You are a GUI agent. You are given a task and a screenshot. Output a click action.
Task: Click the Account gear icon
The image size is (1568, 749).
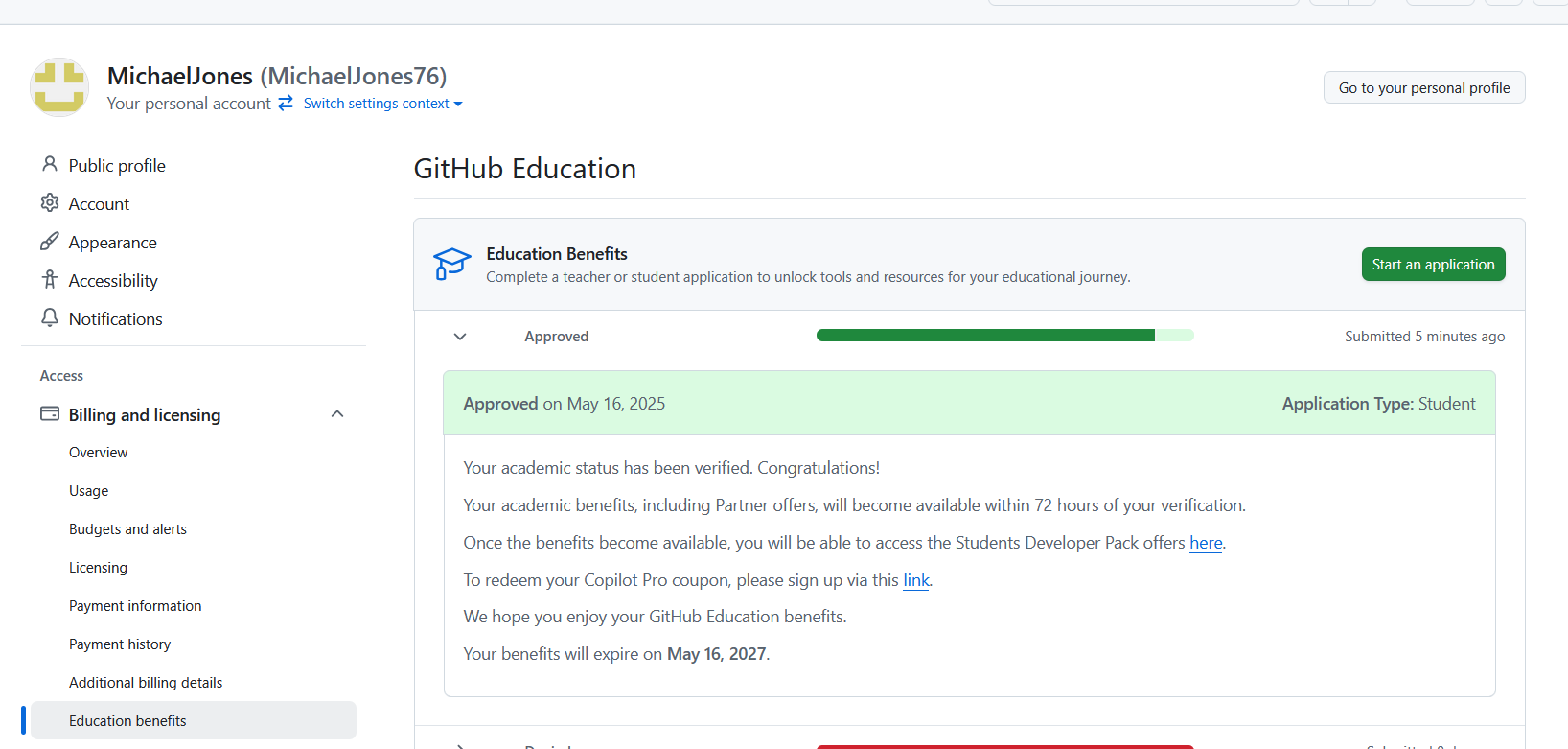point(50,203)
